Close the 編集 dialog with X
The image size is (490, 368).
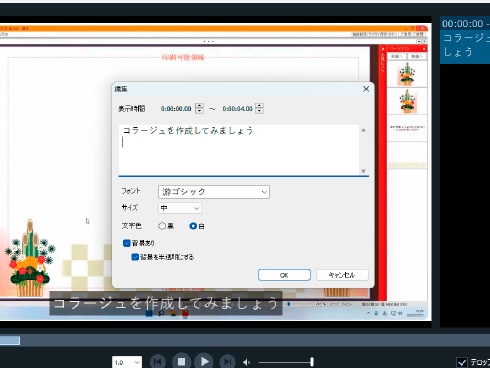pyautogui.click(x=366, y=89)
